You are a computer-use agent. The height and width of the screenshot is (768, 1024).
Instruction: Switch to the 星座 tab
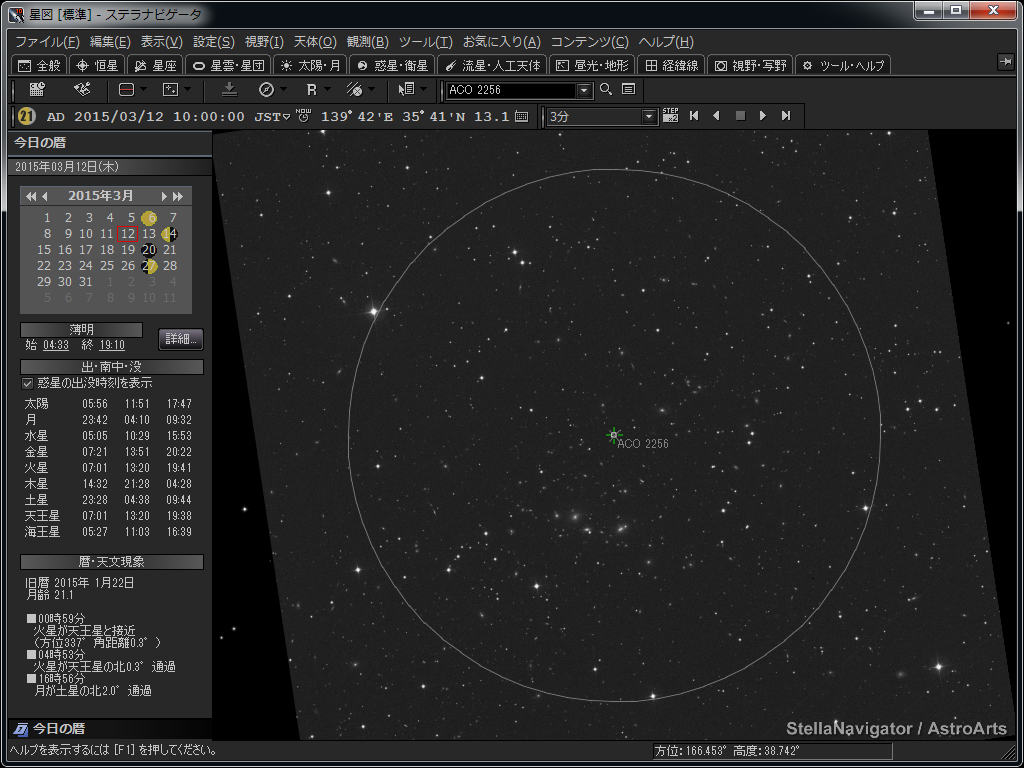pyautogui.click(x=155, y=65)
